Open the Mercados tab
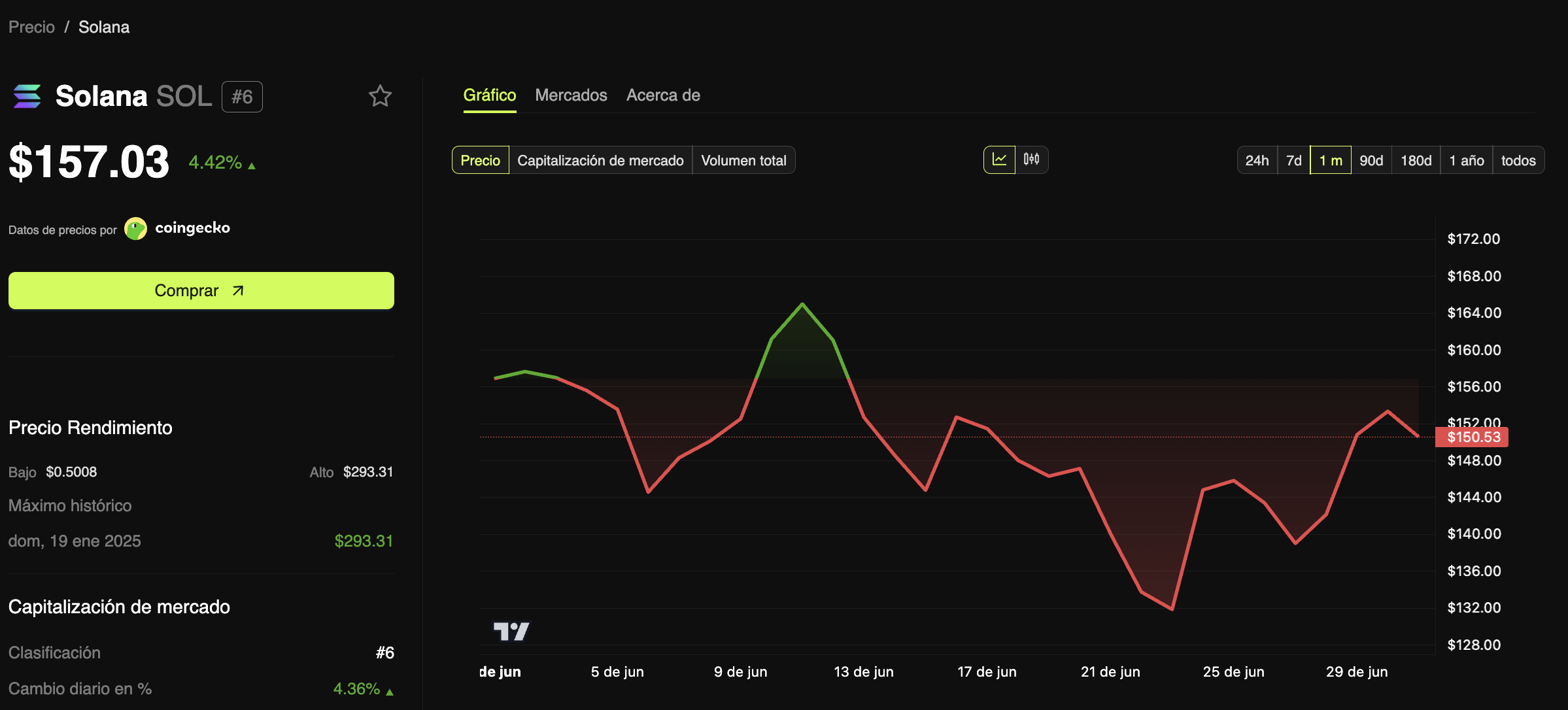 (x=571, y=95)
